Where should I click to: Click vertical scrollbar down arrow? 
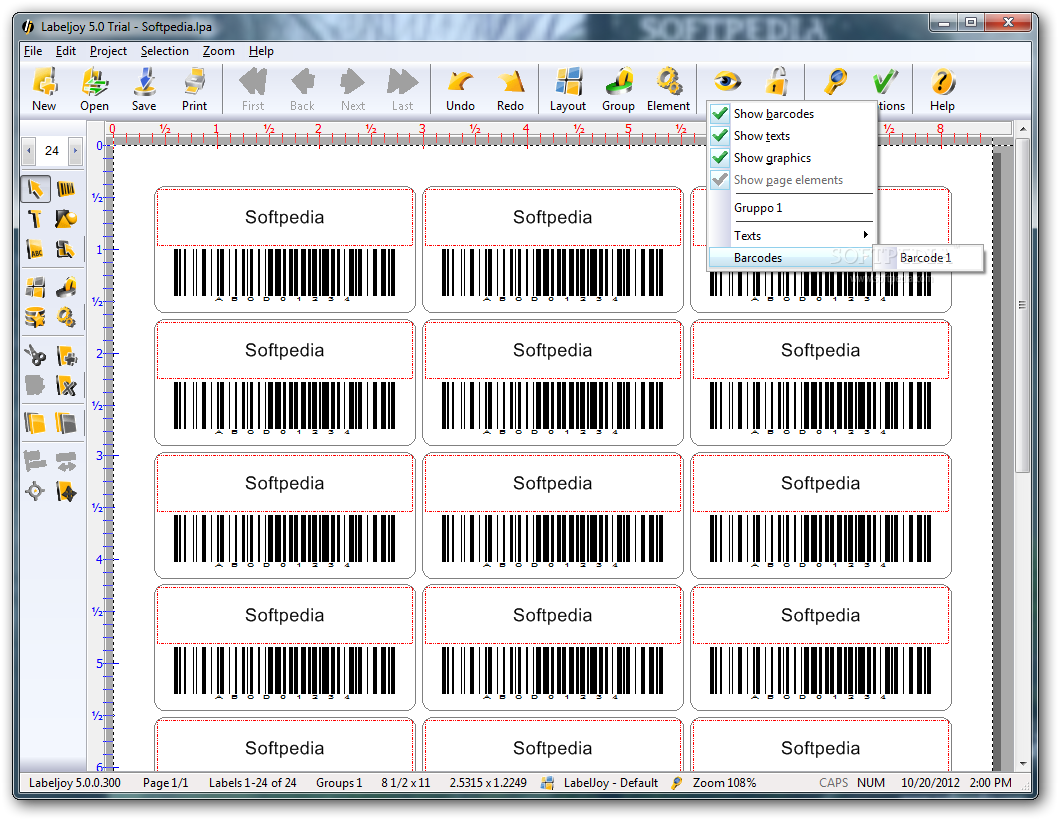click(x=1023, y=764)
